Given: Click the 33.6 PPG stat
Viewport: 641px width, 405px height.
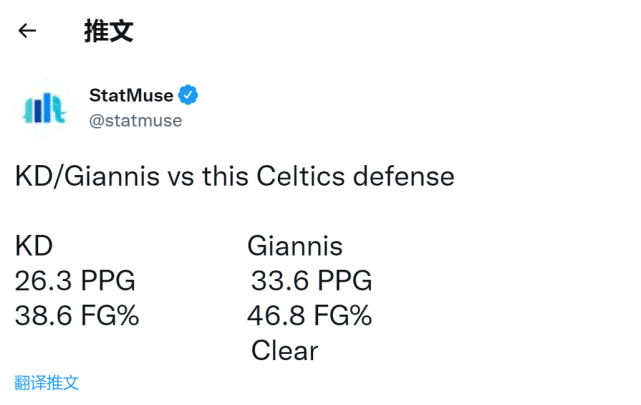Looking at the screenshot, I should (x=312, y=280).
